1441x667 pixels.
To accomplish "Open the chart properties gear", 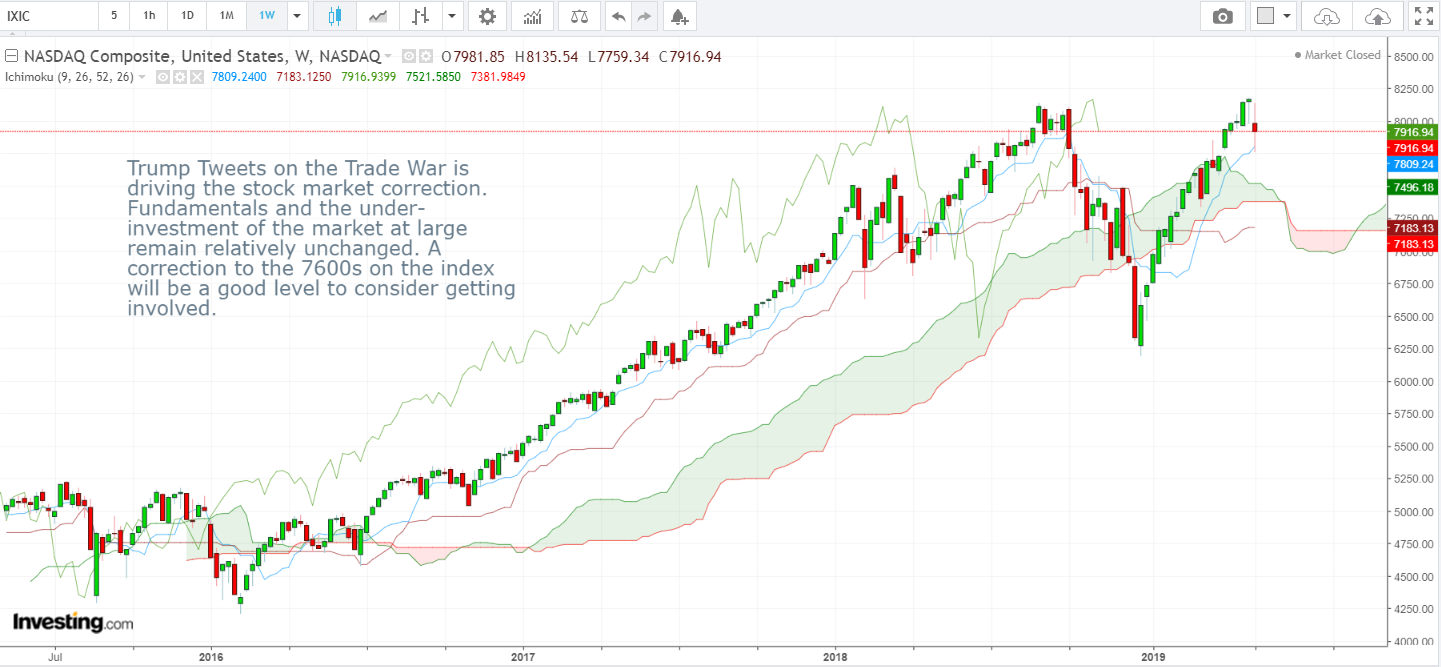I will tap(487, 16).
